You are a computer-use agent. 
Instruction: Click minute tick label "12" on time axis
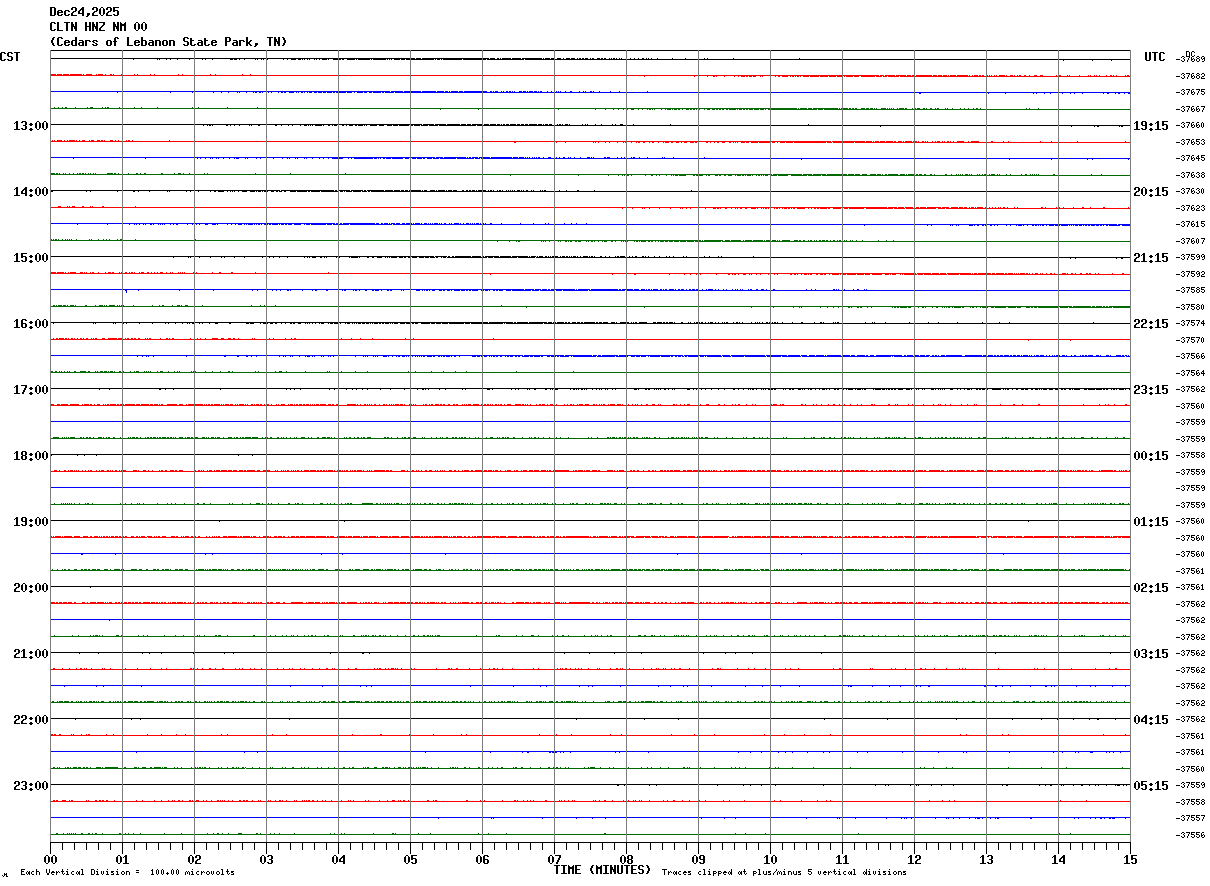(x=914, y=859)
